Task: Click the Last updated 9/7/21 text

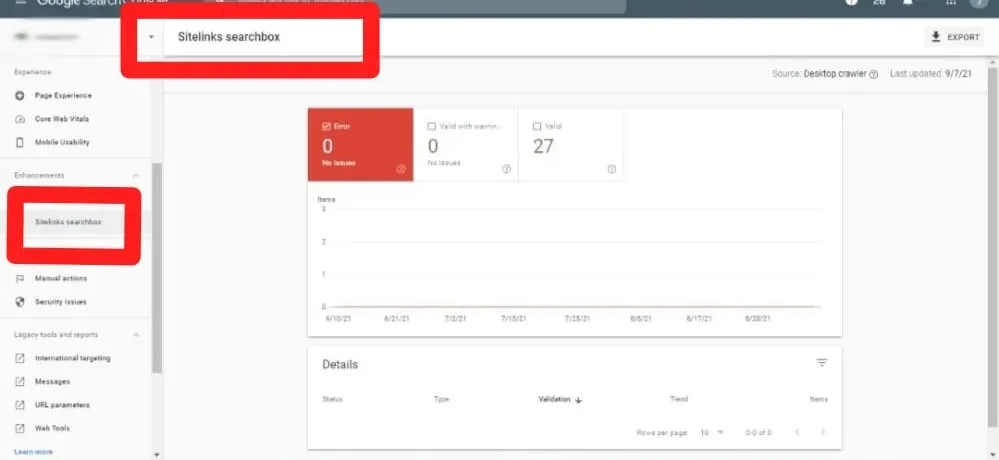Action: [x=931, y=74]
